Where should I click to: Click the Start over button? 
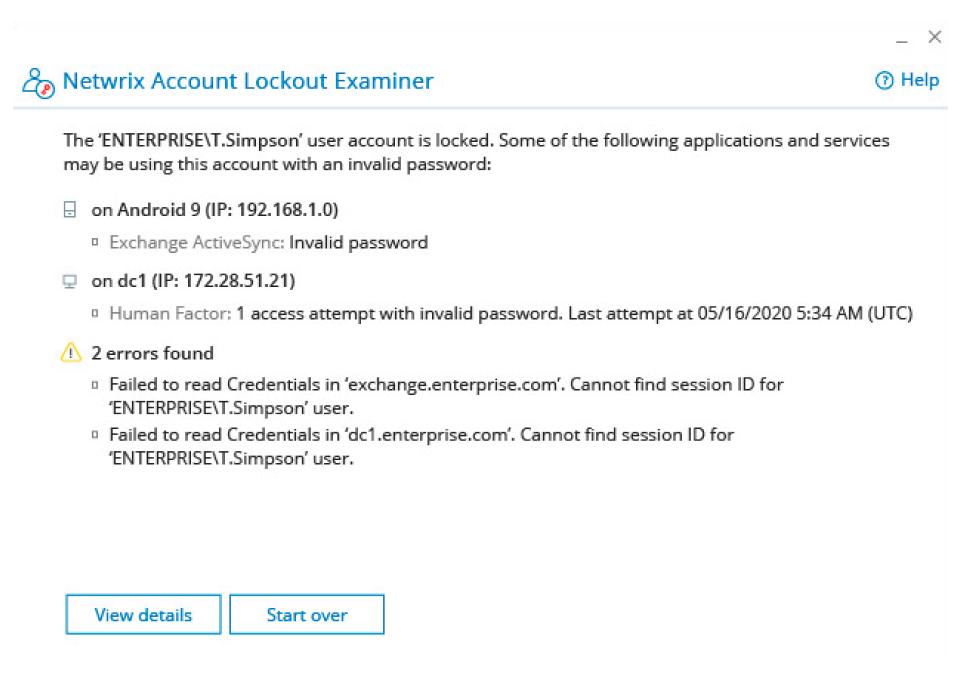pos(307,614)
